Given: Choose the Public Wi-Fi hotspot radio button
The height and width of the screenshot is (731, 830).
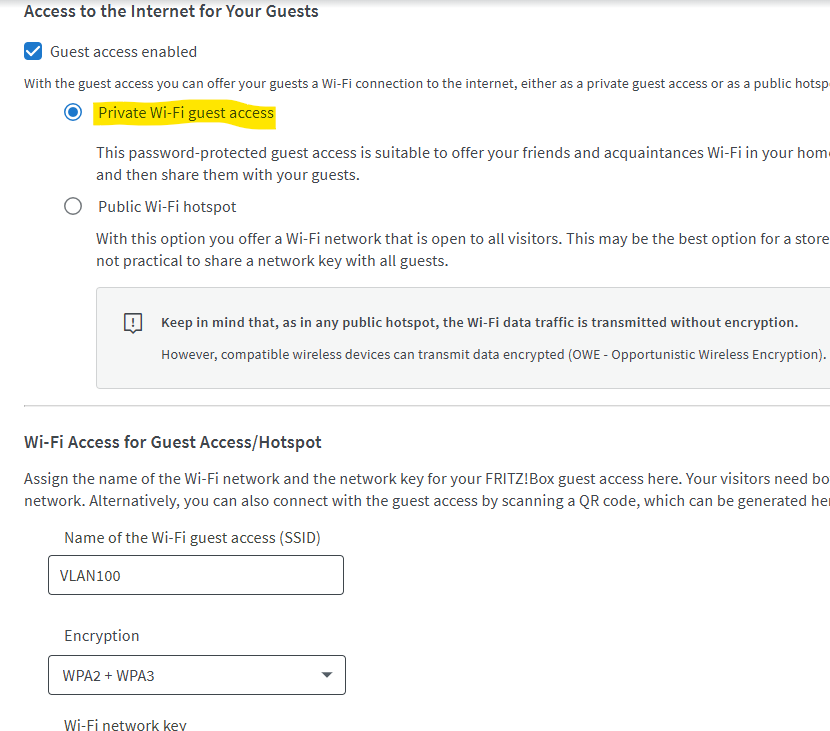Looking at the screenshot, I should [x=73, y=207].
